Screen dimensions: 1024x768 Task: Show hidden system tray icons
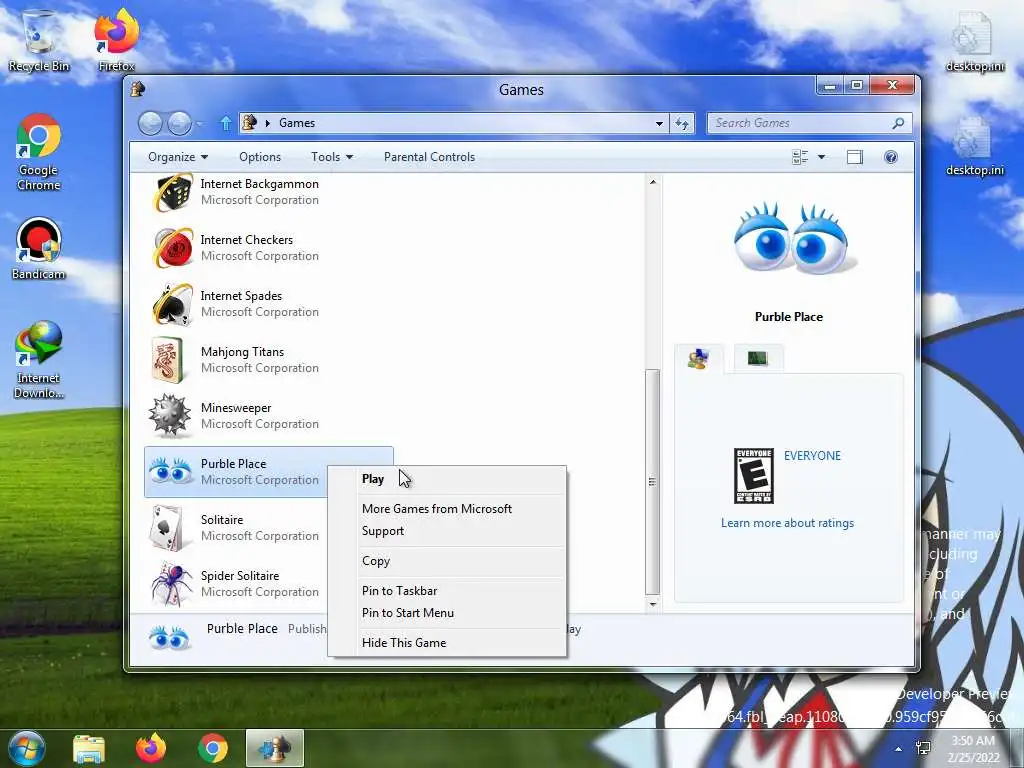(x=899, y=749)
